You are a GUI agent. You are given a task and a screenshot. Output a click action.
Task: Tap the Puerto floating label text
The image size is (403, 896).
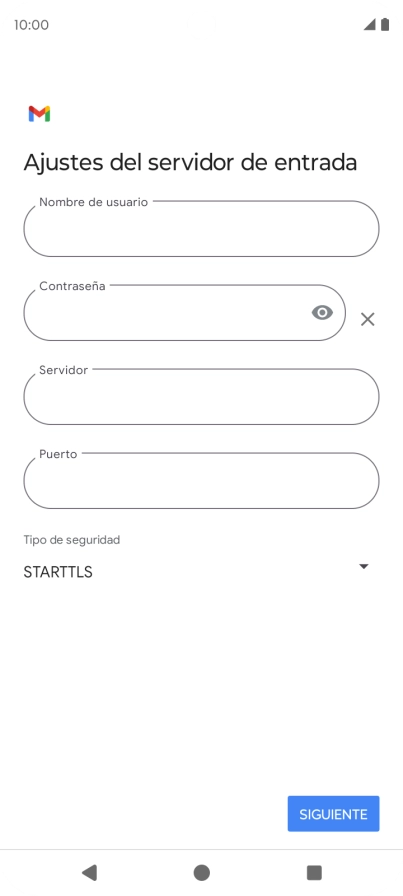58,454
